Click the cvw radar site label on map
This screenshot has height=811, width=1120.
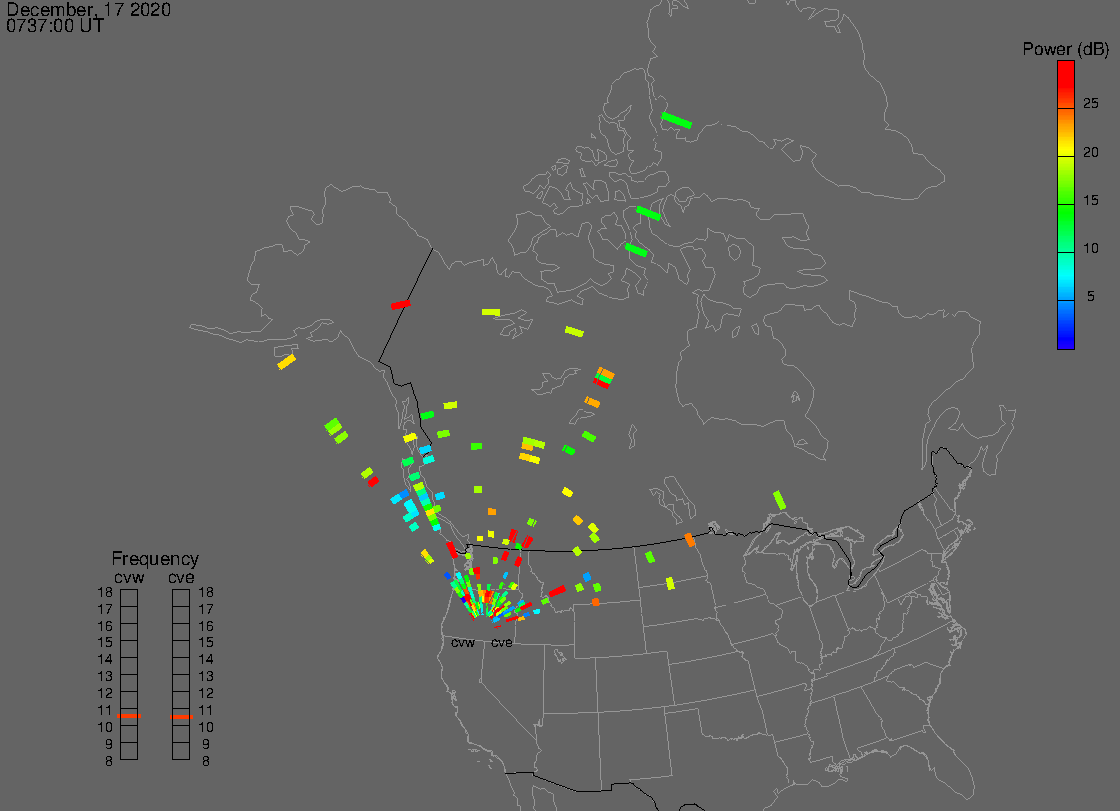pos(463,643)
